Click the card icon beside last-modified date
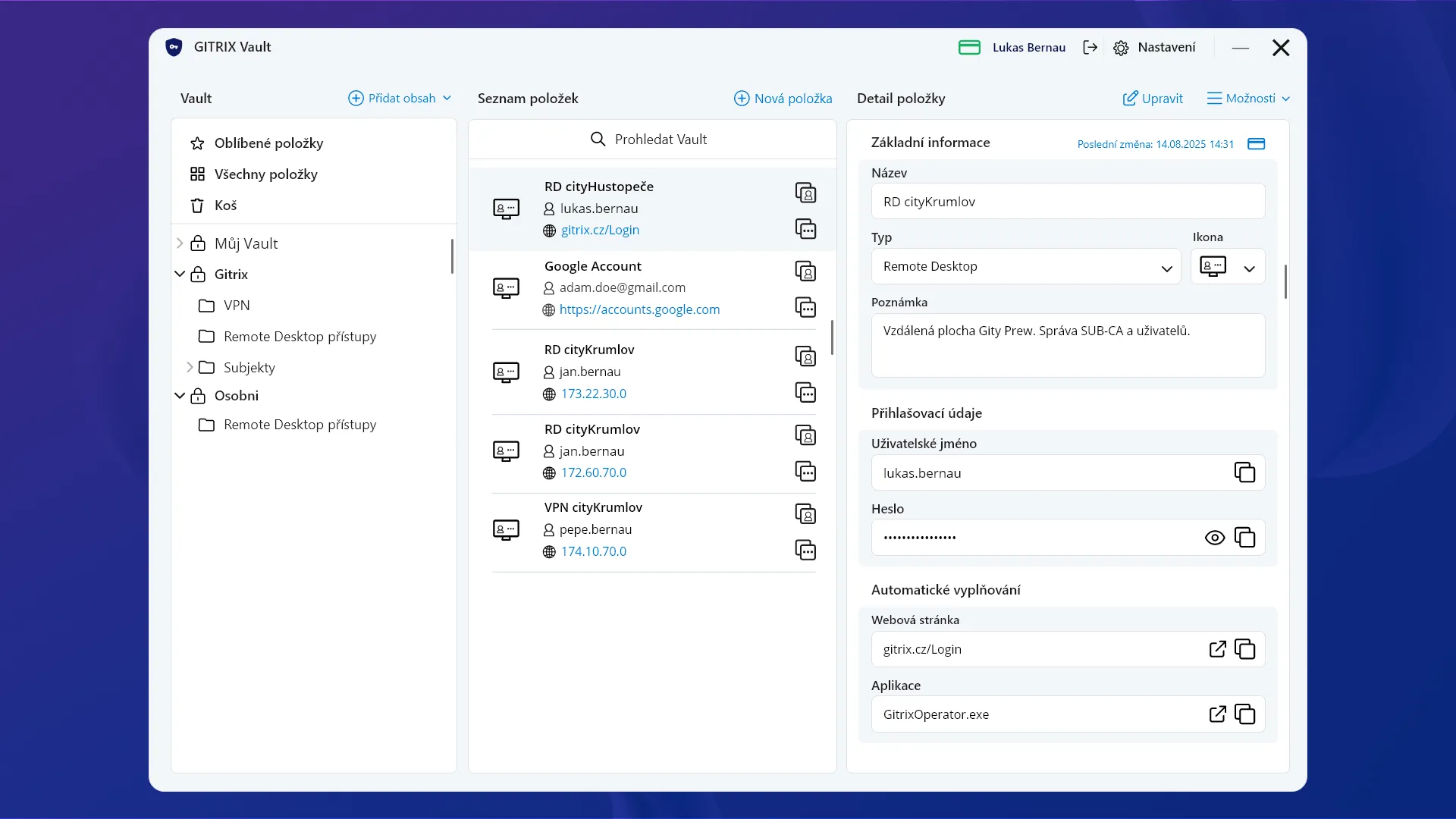Viewport: 1456px width, 819px height. [1256, 143]
